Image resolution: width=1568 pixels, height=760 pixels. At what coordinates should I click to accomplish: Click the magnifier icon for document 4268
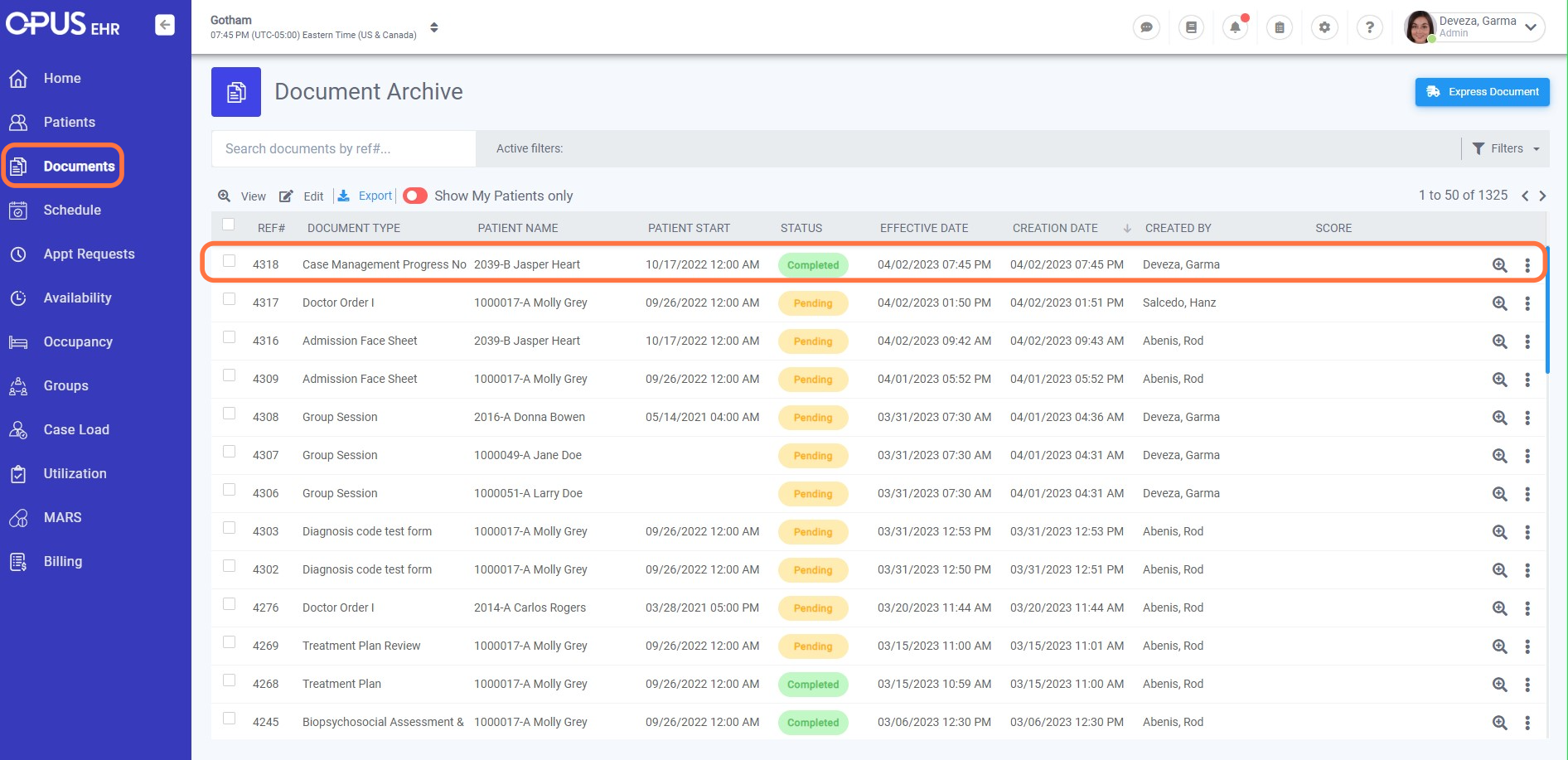1499,685
